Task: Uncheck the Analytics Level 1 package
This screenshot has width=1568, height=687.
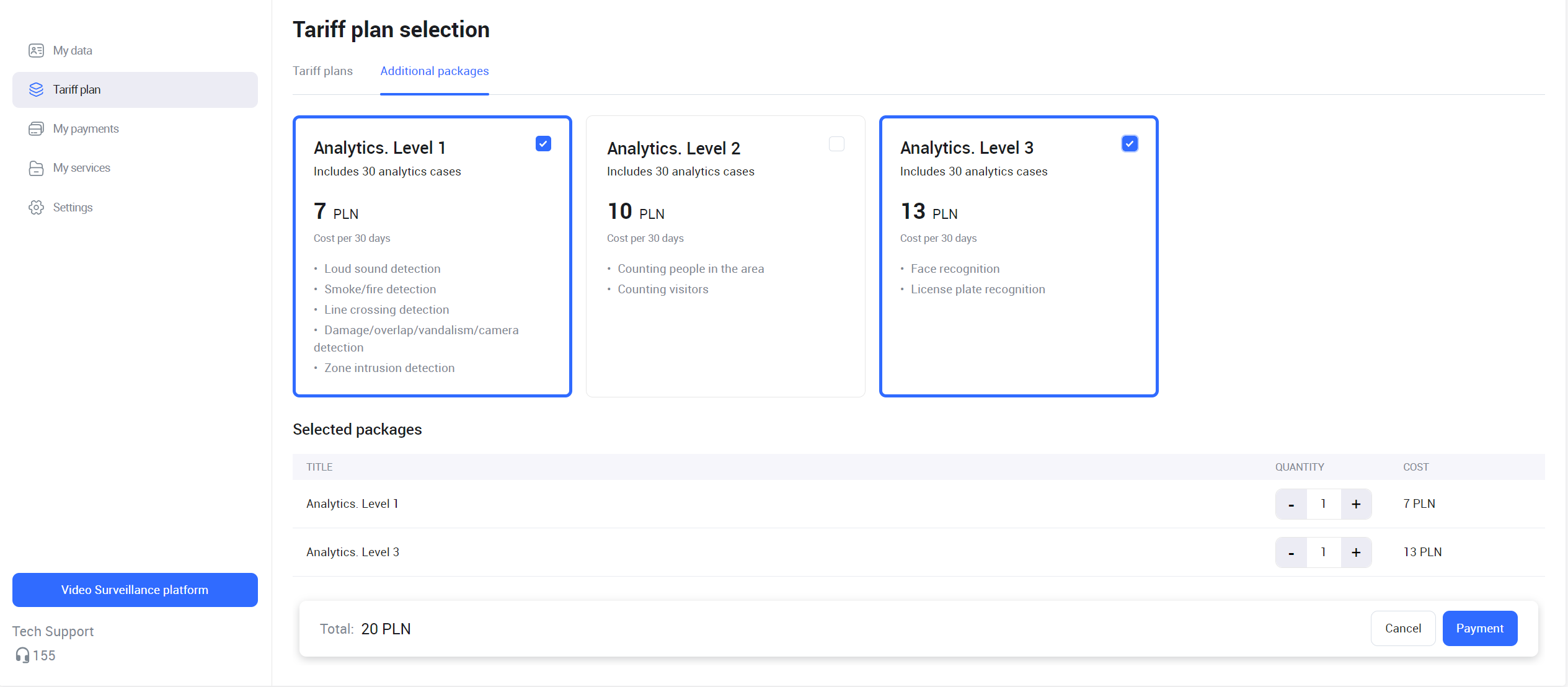Action: pos(543,144)
